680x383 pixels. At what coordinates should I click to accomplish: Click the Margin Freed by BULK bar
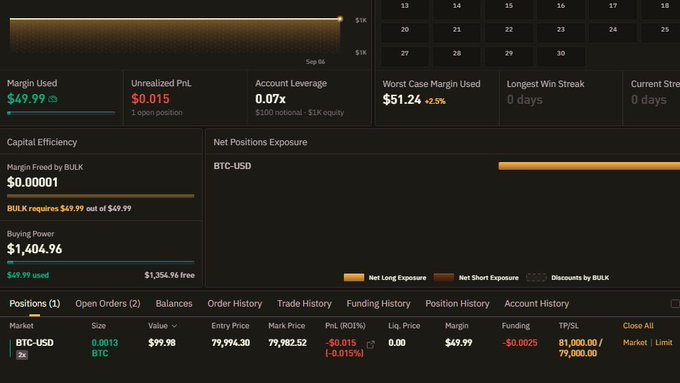coord(101,196)
